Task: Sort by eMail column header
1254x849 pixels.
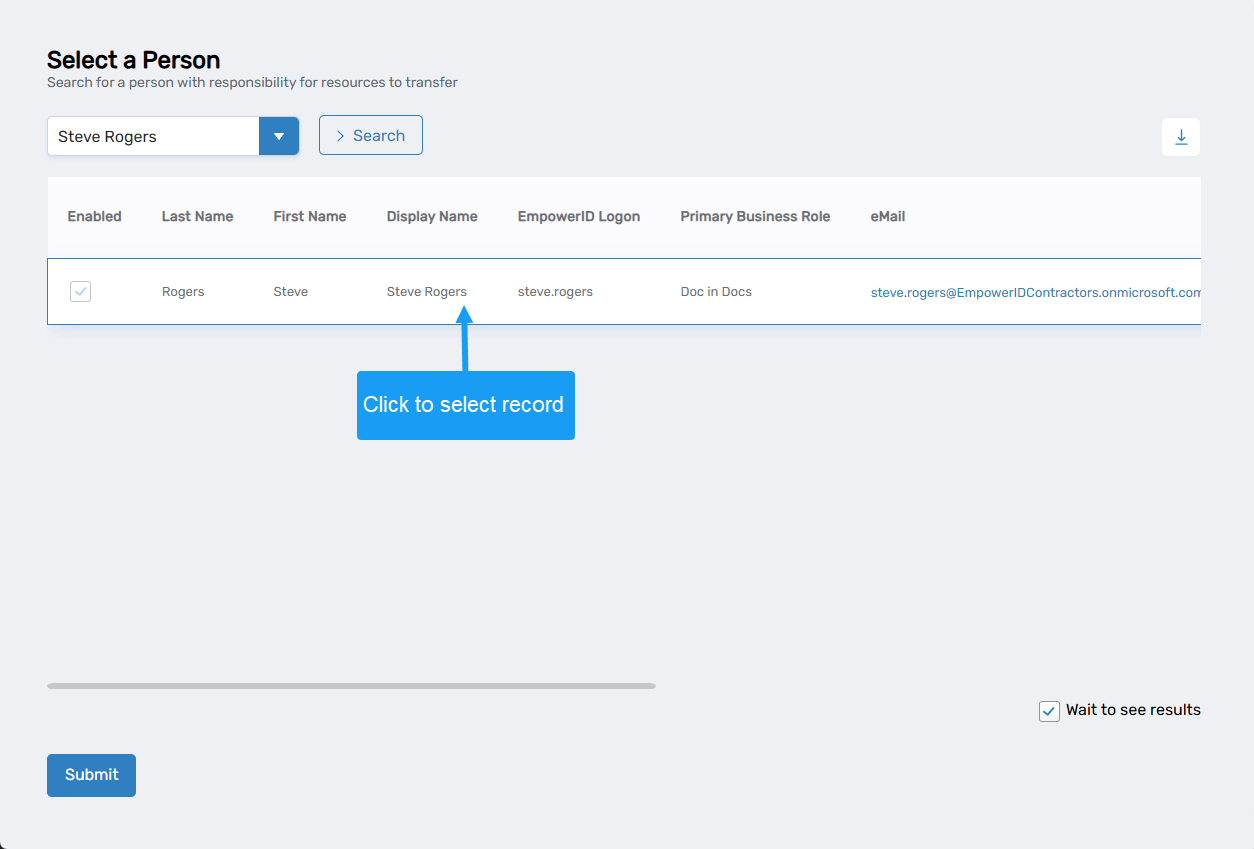Action: [x=887, y=216]
